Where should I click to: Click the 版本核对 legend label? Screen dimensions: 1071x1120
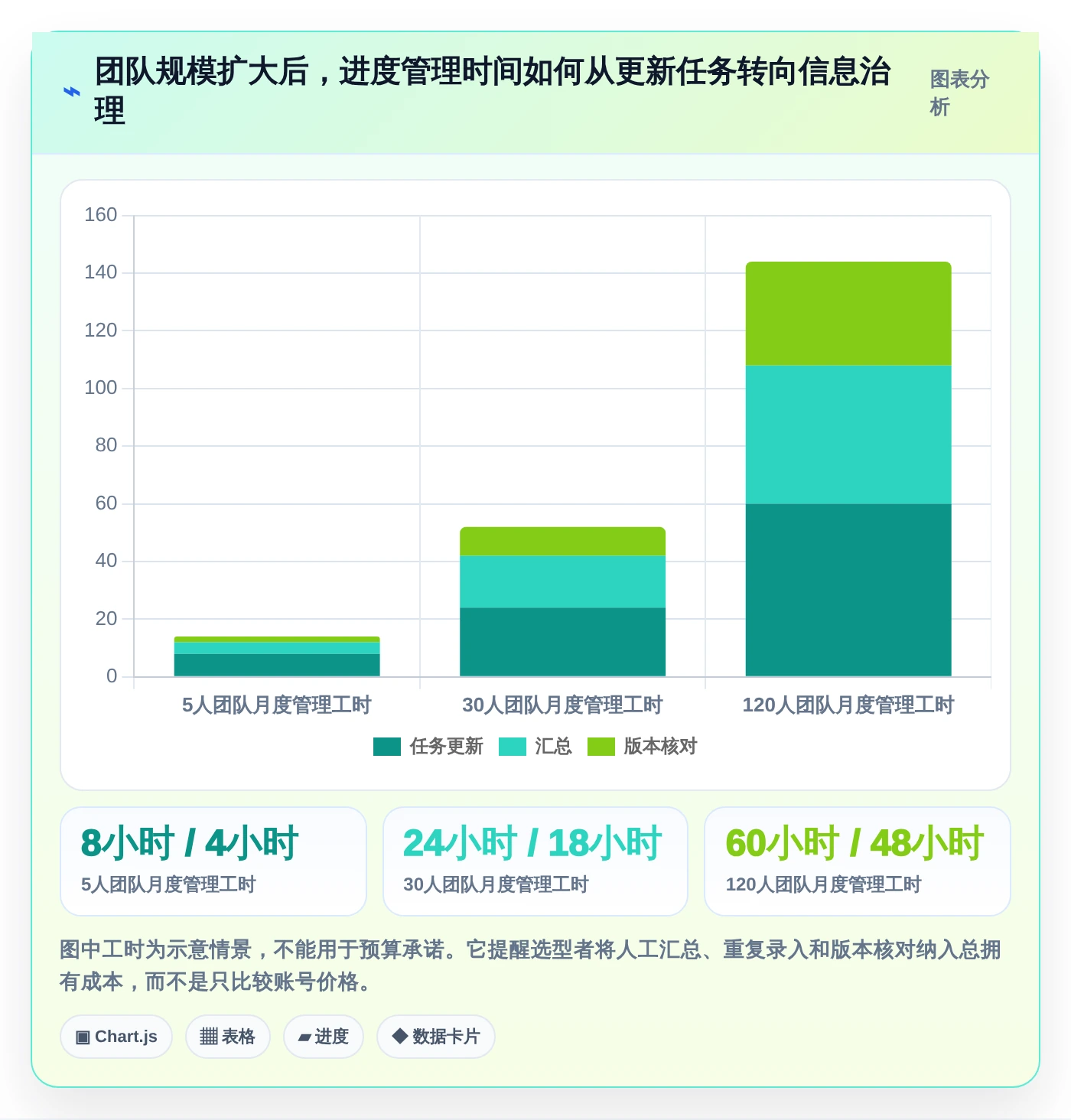(x=661, y=747)
